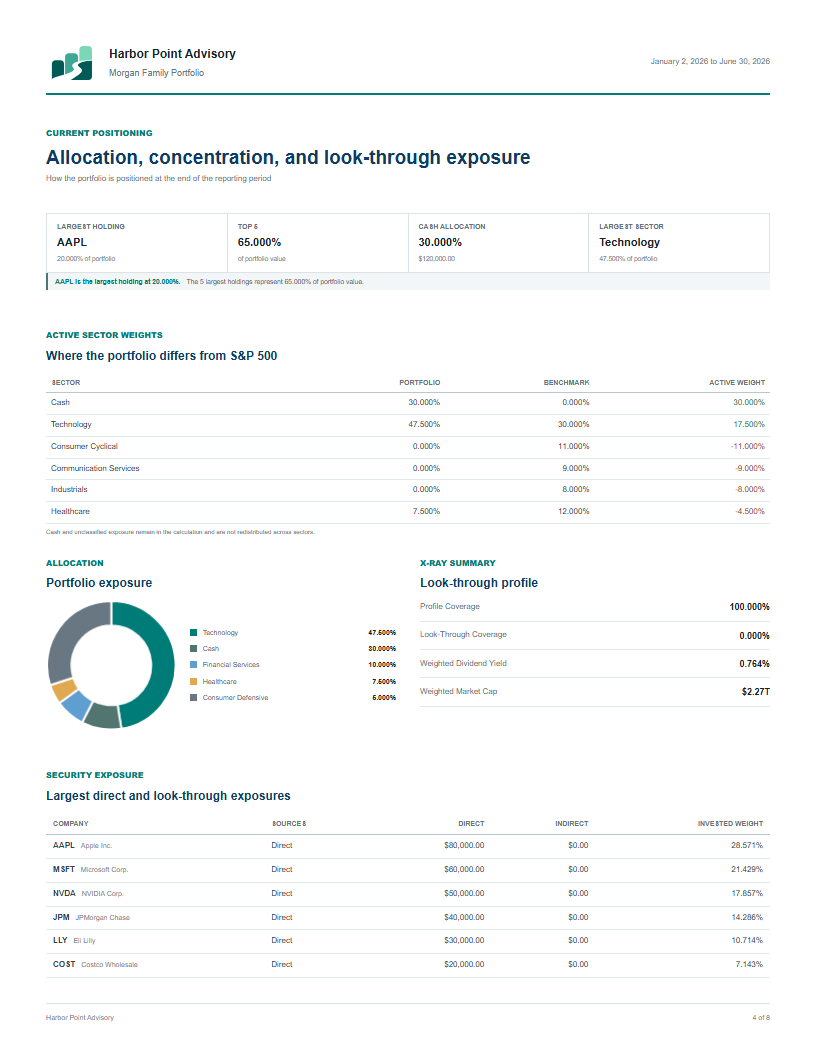
Task: Click the Weighted Dividend Yield value '0.764%'
Action: click(x=754, y=664)
